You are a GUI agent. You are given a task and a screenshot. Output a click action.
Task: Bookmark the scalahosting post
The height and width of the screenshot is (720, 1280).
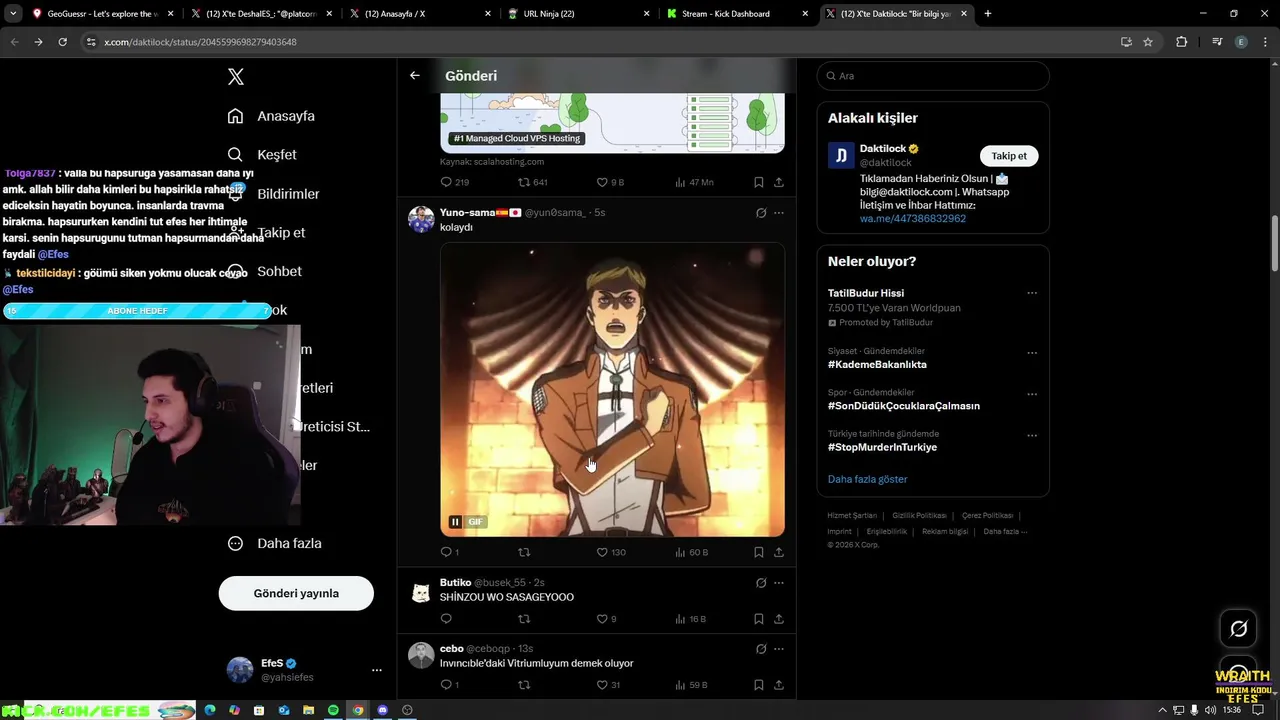click(x=759, y=182)
